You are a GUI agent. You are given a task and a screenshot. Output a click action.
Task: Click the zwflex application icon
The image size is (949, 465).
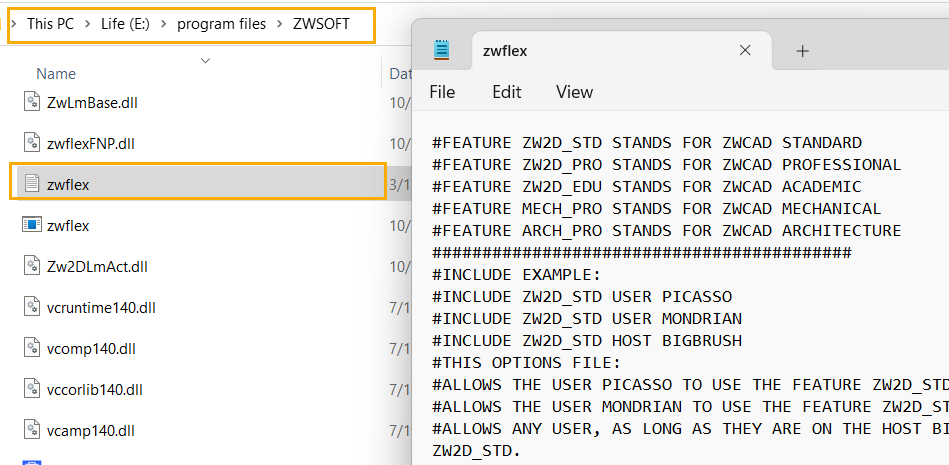[32, 225]
